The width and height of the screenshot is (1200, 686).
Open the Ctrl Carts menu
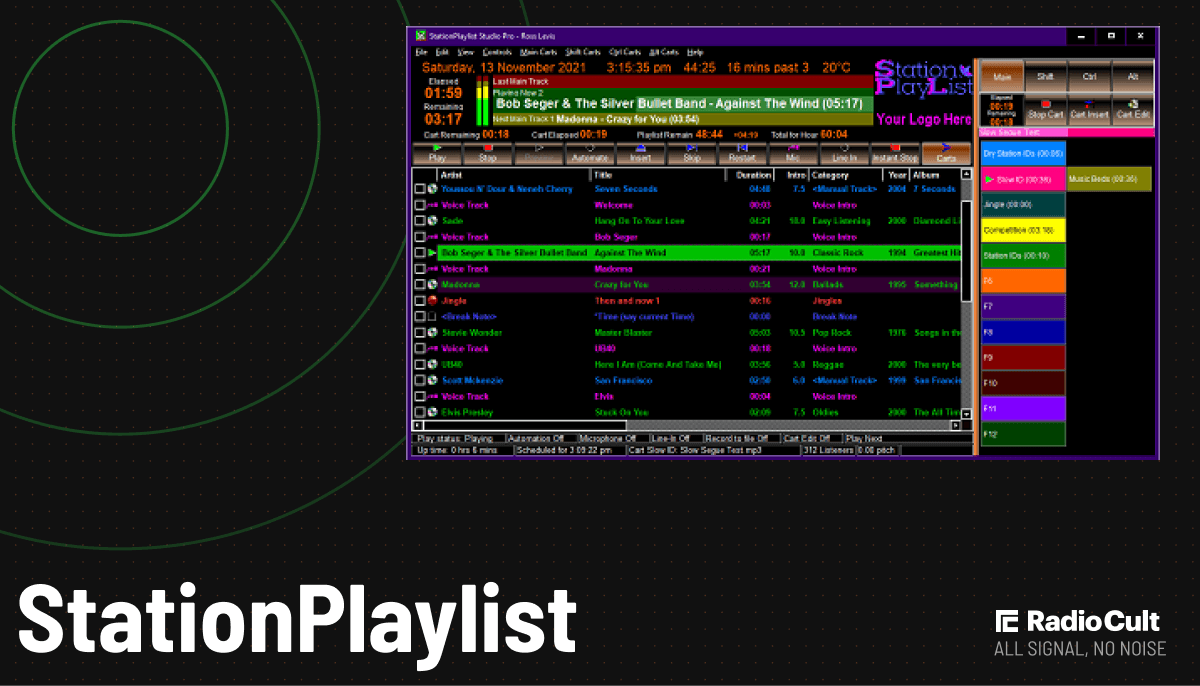[626, 52]
